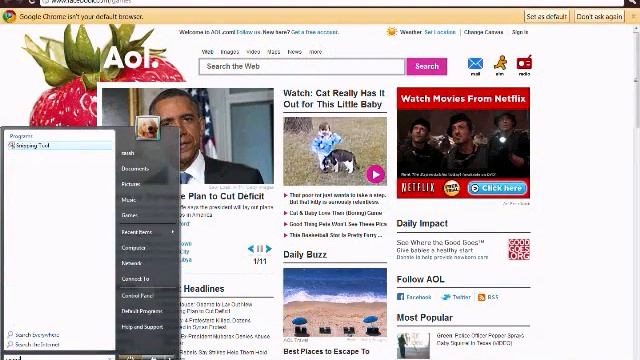Open Plan to Cut Deficit headline
Viewport: 640px width, 360px height.
(222, 196)
